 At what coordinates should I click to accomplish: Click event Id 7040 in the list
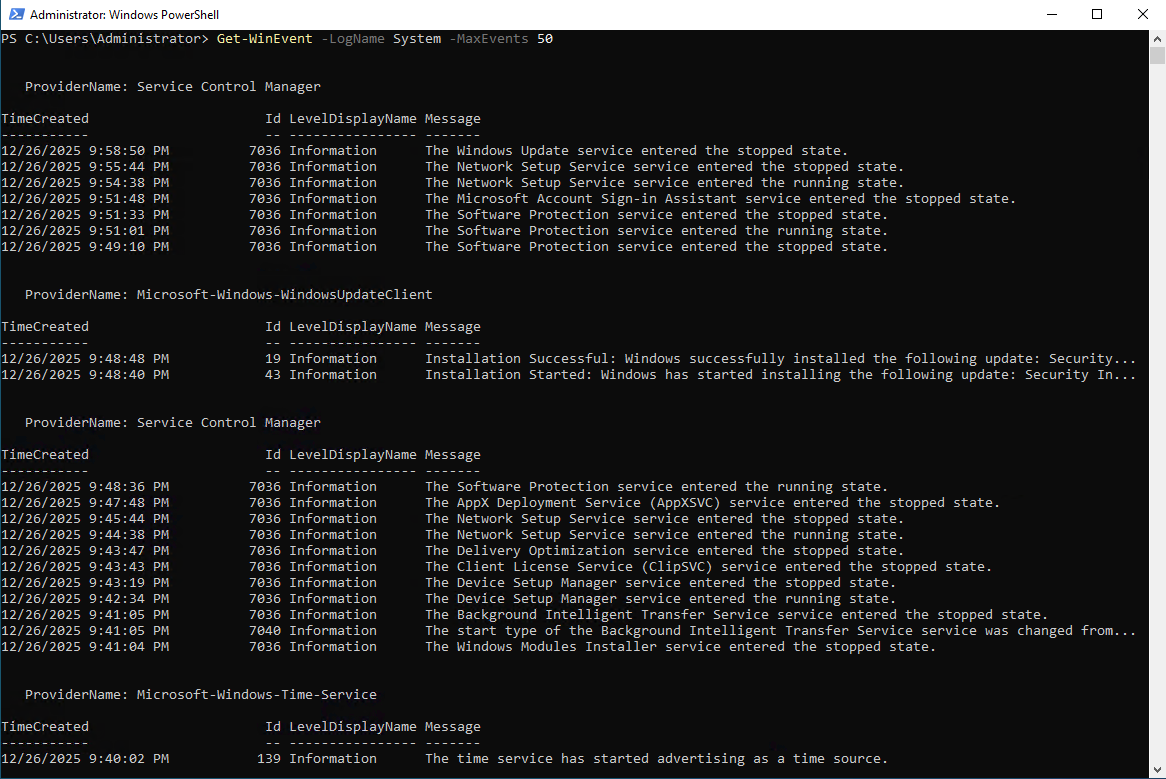tap(264, 631)
